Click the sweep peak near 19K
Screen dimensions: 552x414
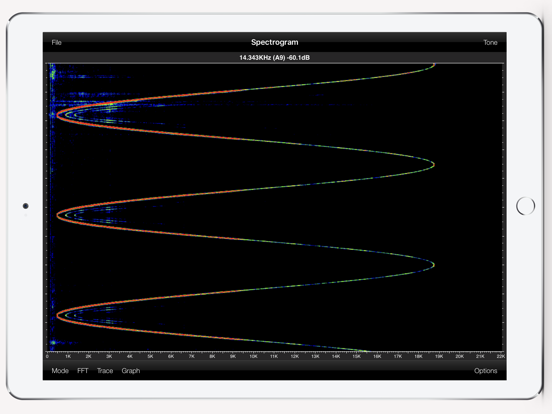click(x=433, y=164)
